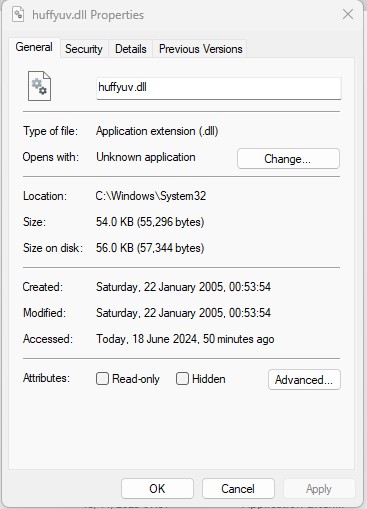Enable the Read-only attribute checkbox

102,379
